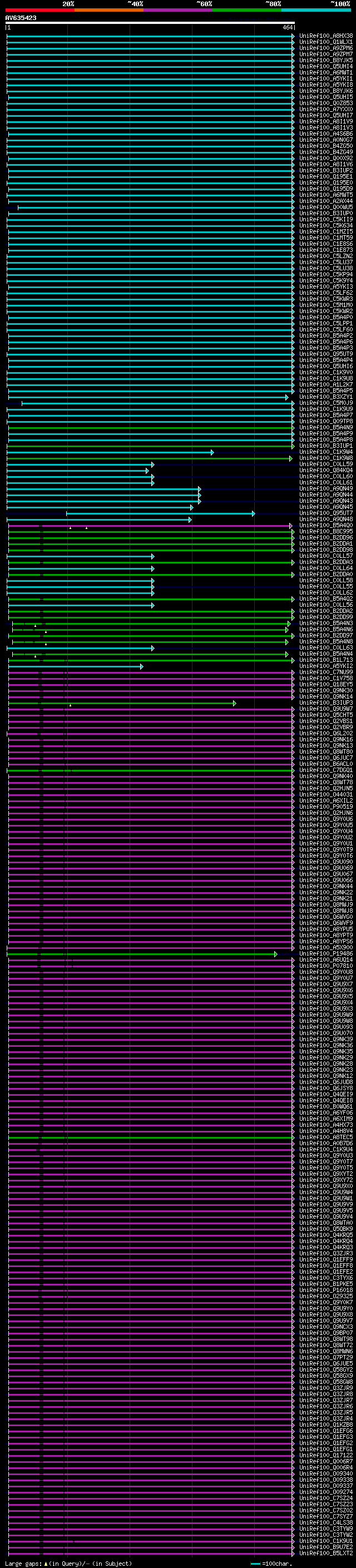Select hit label UniRef100_Q84KQ4
356x1568 pixels.
pos(326,471)
